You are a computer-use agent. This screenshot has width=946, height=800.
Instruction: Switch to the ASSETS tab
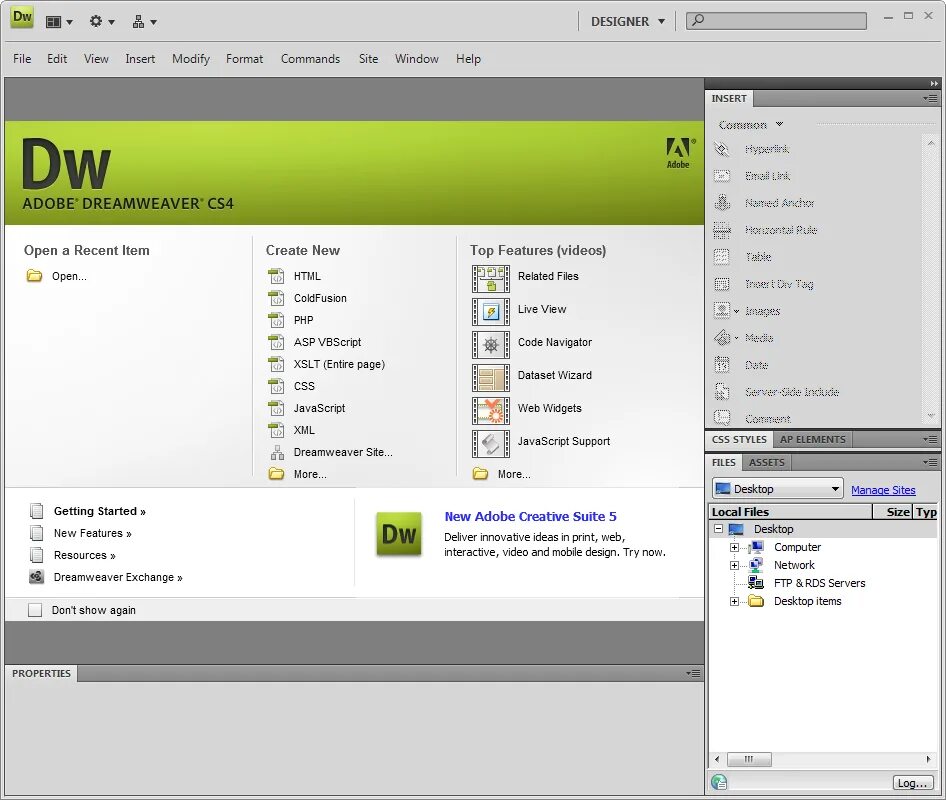(766, 462)
